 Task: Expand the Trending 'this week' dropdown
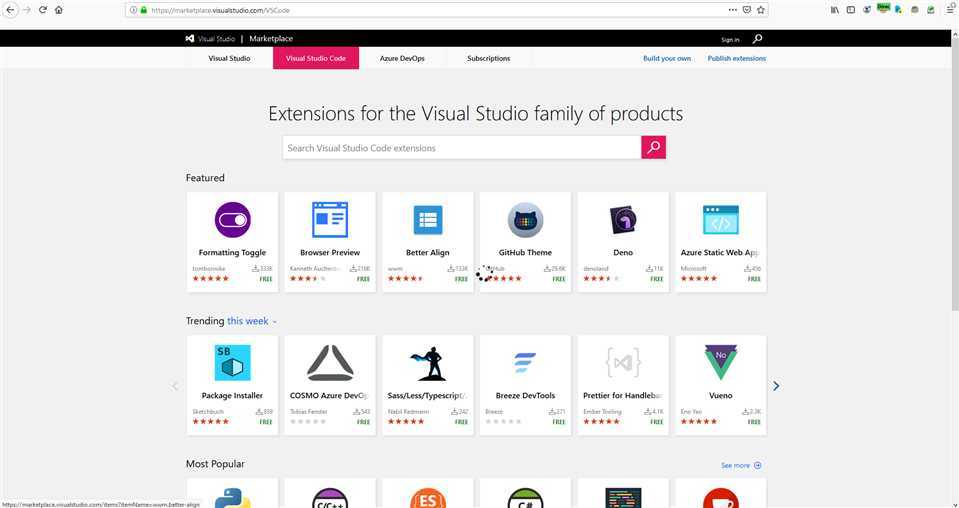pos(252,321)
